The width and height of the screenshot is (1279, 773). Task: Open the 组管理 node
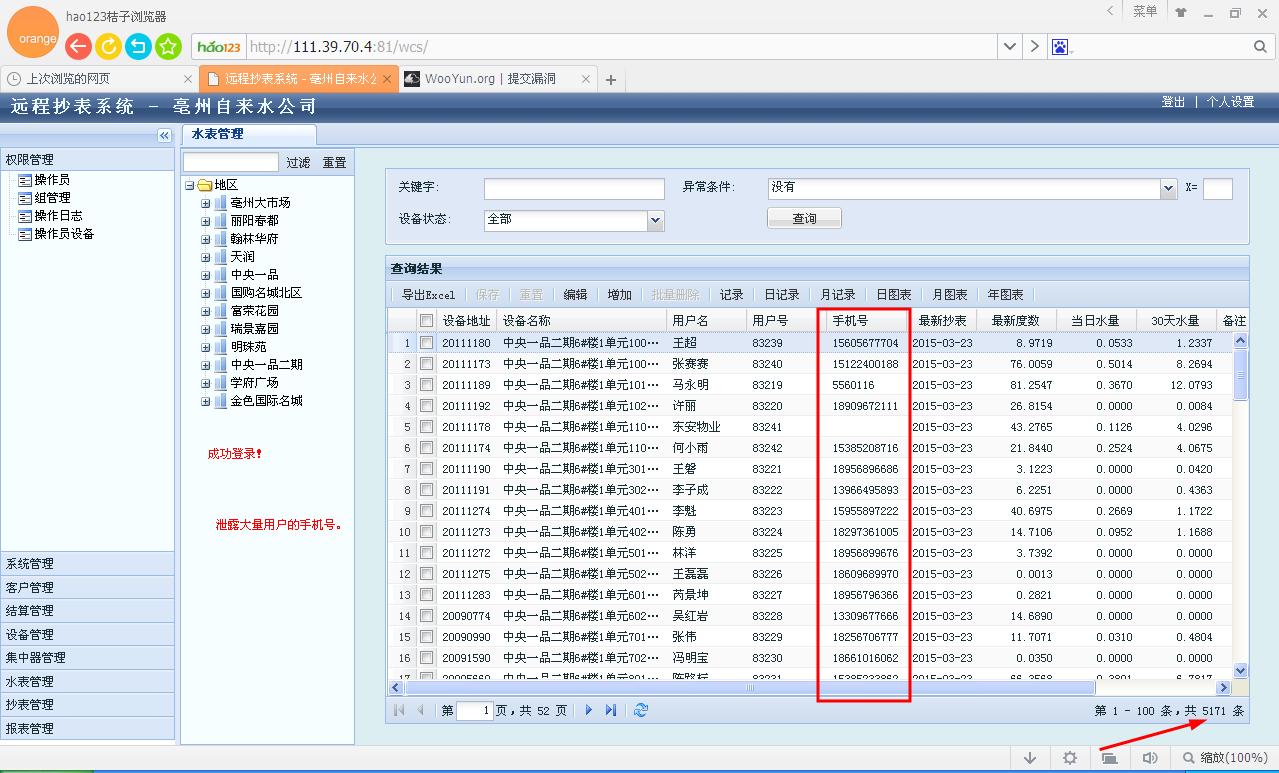(x=52, y=198)
